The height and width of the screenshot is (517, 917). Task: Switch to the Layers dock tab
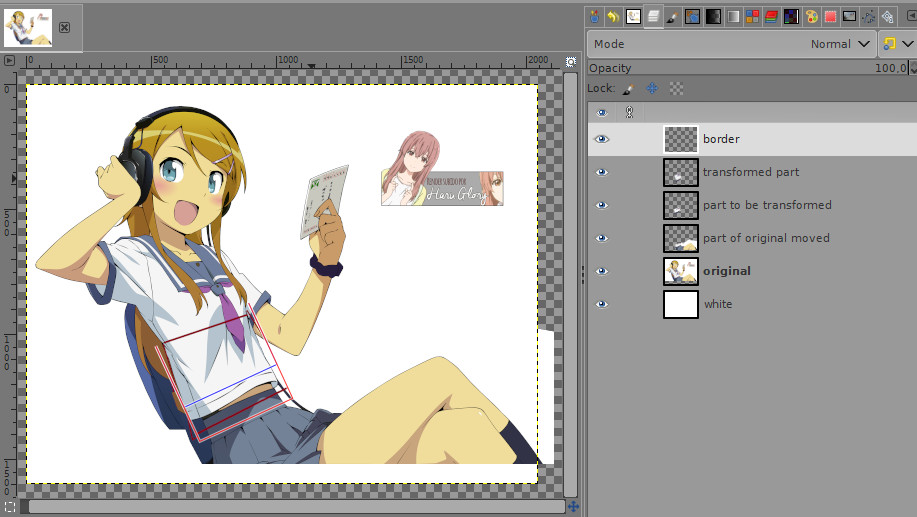click(x=652, y=17)
